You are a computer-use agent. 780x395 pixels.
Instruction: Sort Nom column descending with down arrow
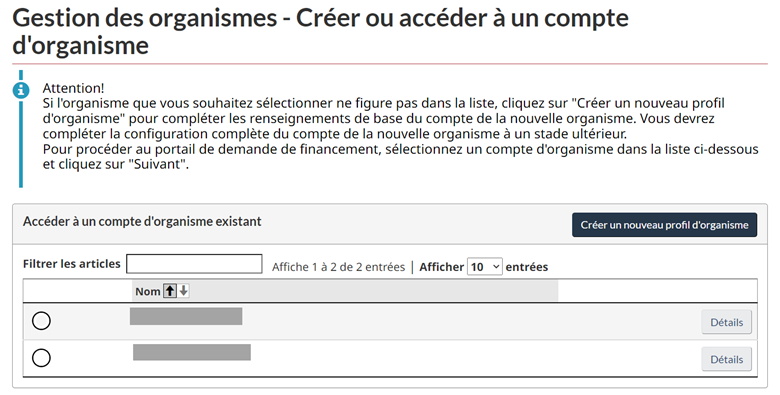184,291
